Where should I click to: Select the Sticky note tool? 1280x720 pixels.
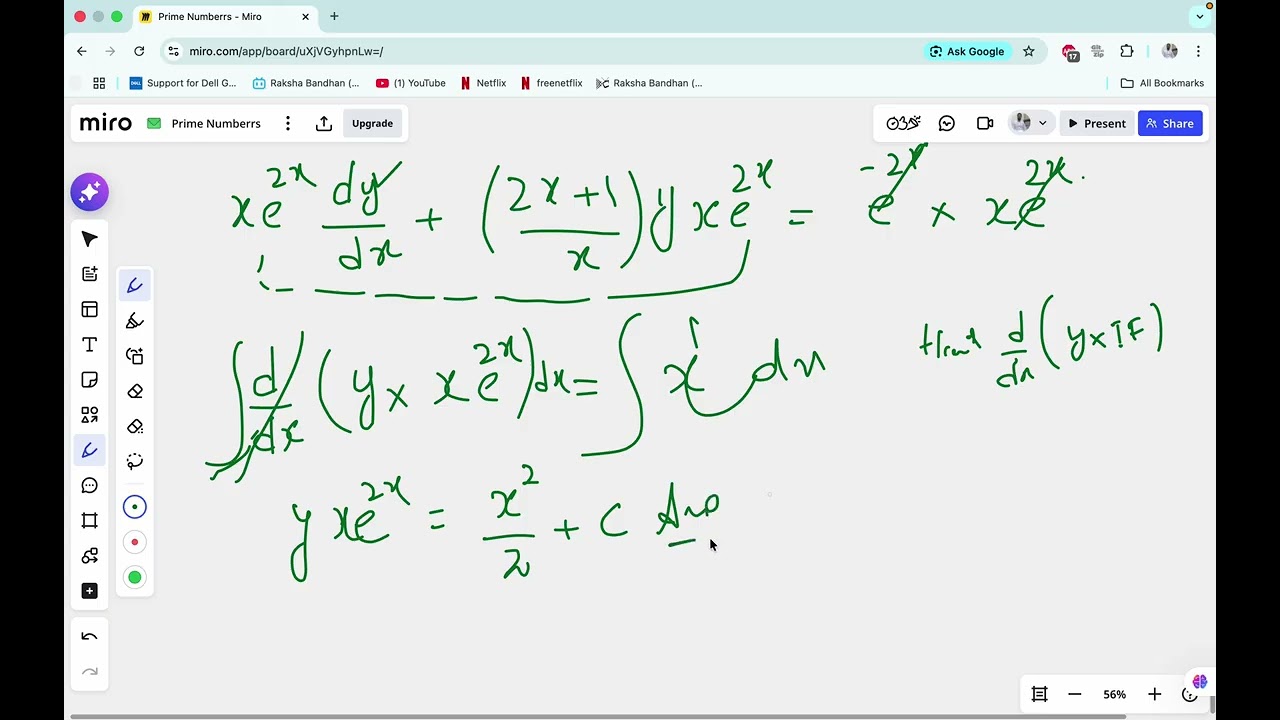pos(89,380)
